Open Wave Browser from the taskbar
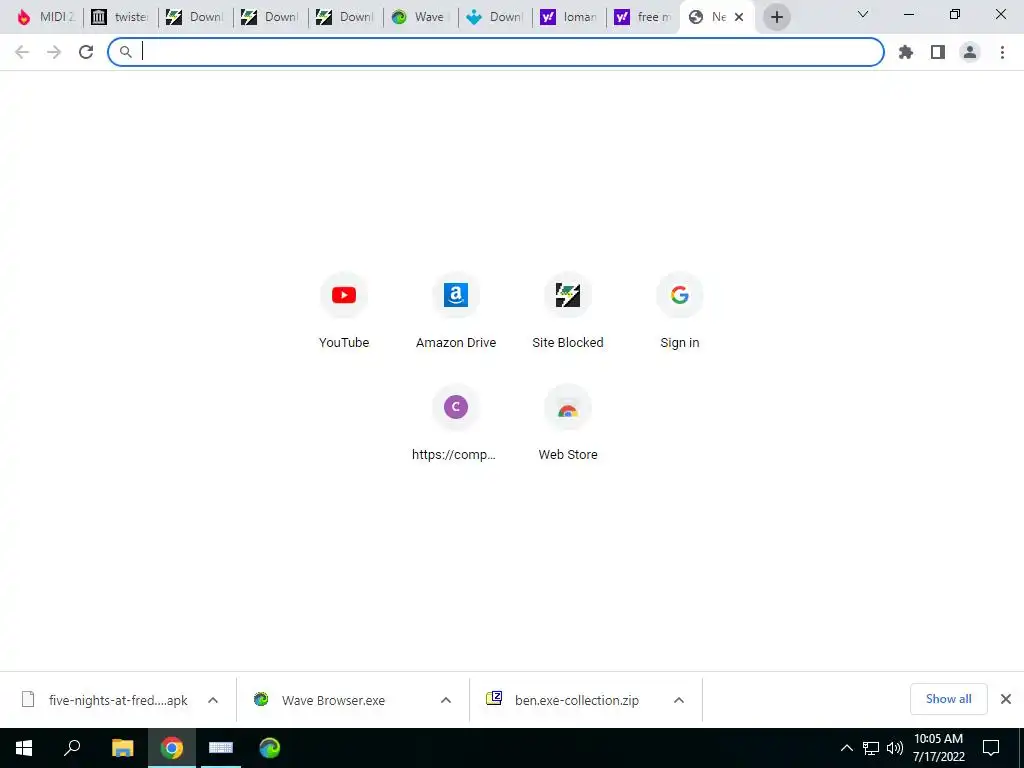The width and height of the screenshot is (1024, 768). pos(270,748)
